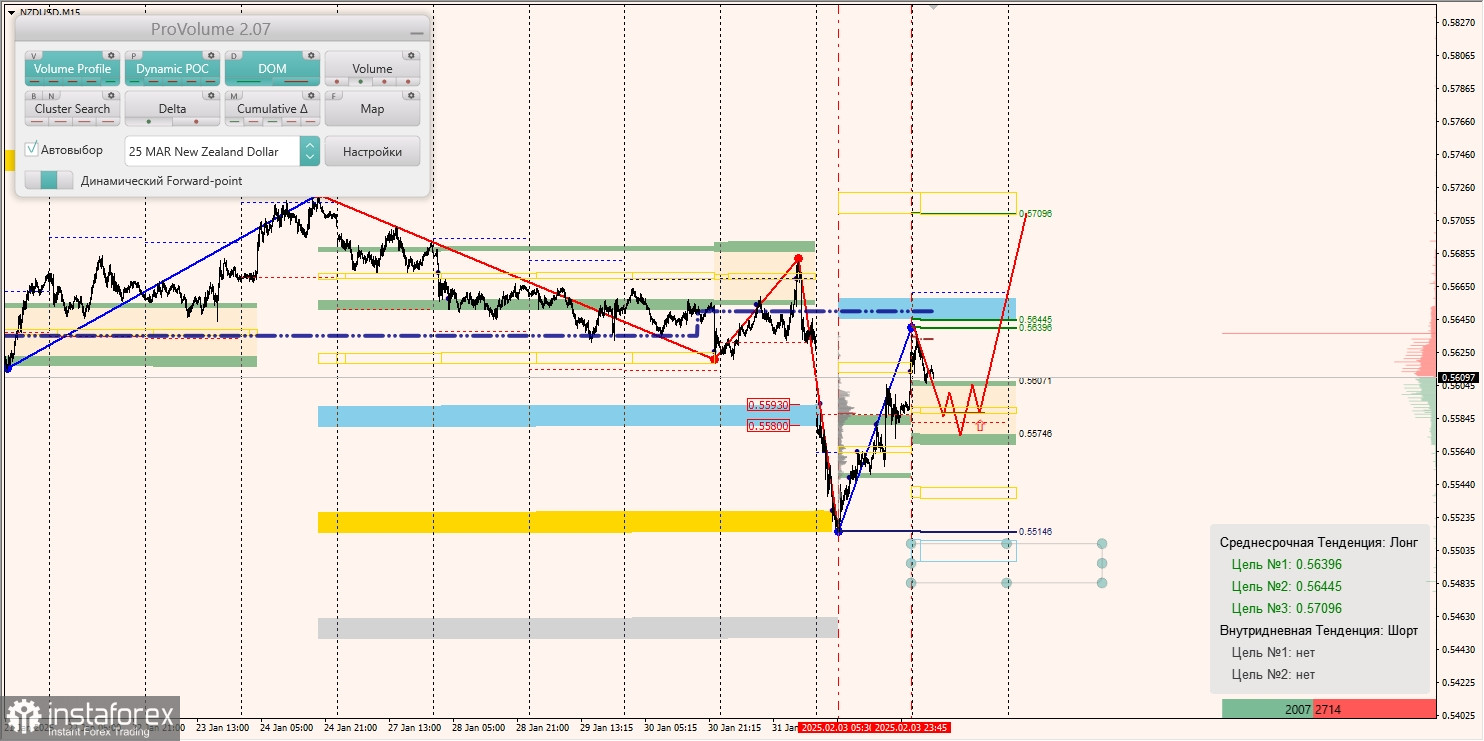Click up arrow of contract selector

pos(310,144)
